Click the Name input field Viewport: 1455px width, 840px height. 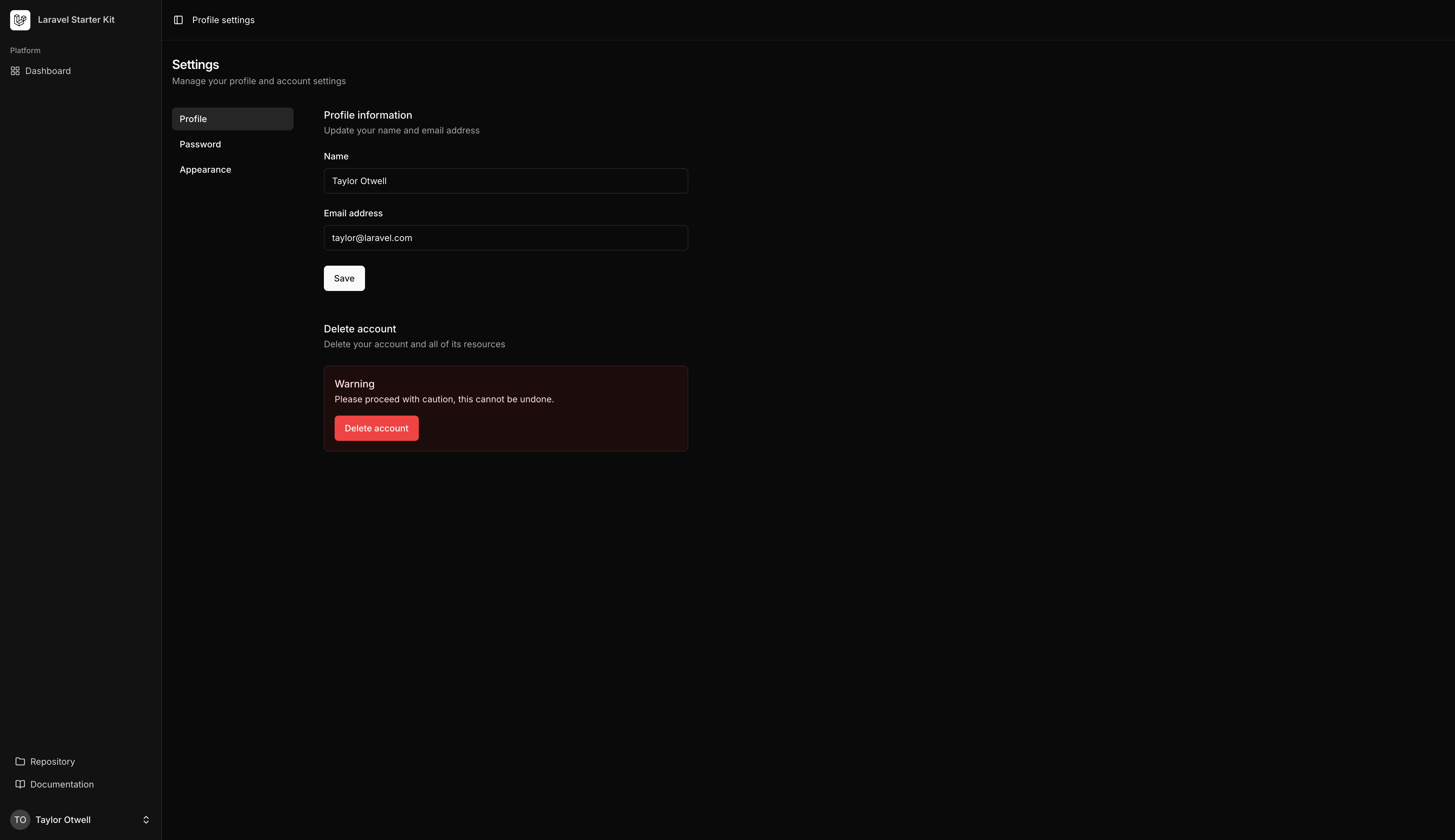pos(505,181)
